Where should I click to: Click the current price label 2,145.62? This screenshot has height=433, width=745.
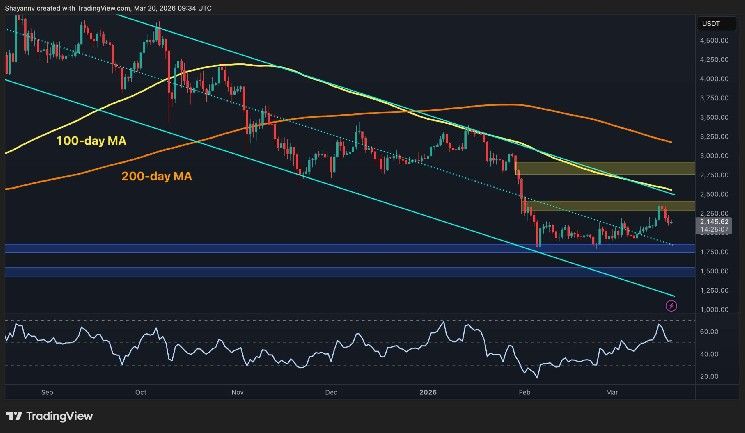coord(714,221)
